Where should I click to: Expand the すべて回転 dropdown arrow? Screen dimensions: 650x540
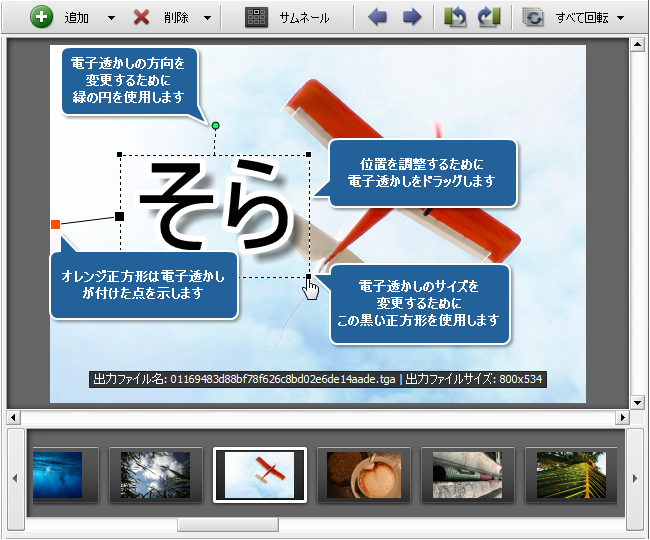621,18
